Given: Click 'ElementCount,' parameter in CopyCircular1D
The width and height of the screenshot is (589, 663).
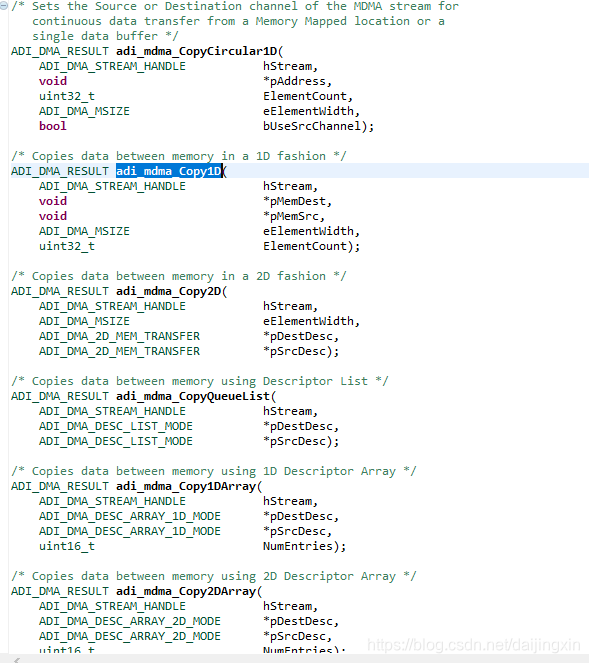Looking at the screenshot, I should click(x=308, y=96).
